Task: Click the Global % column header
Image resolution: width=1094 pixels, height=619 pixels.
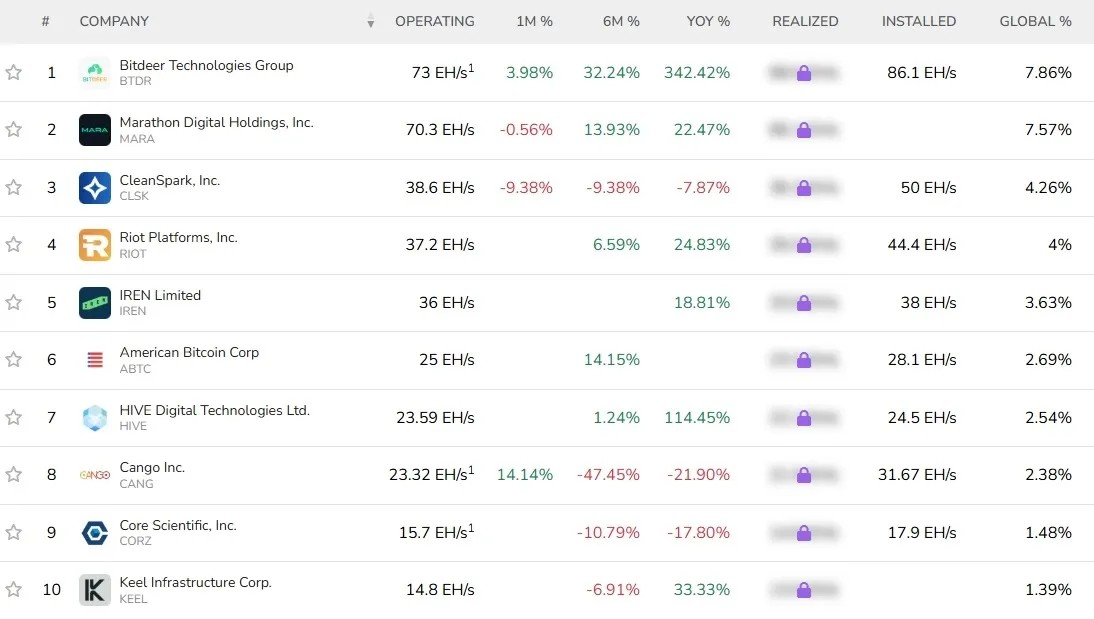Action: [1035, 21]
